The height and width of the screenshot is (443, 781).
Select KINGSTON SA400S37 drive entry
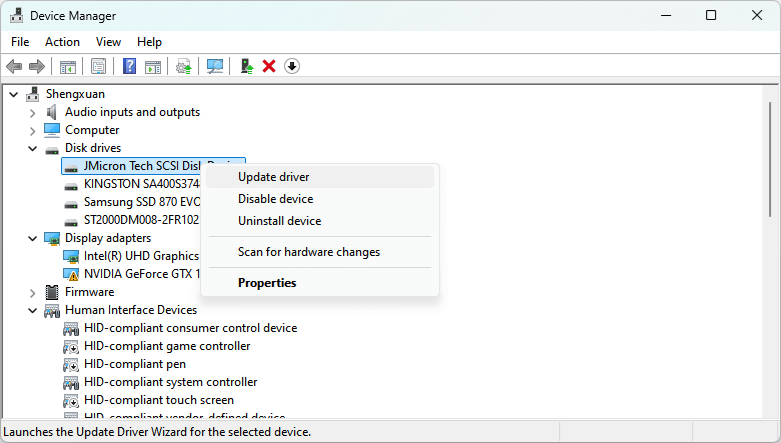[141, 184]
